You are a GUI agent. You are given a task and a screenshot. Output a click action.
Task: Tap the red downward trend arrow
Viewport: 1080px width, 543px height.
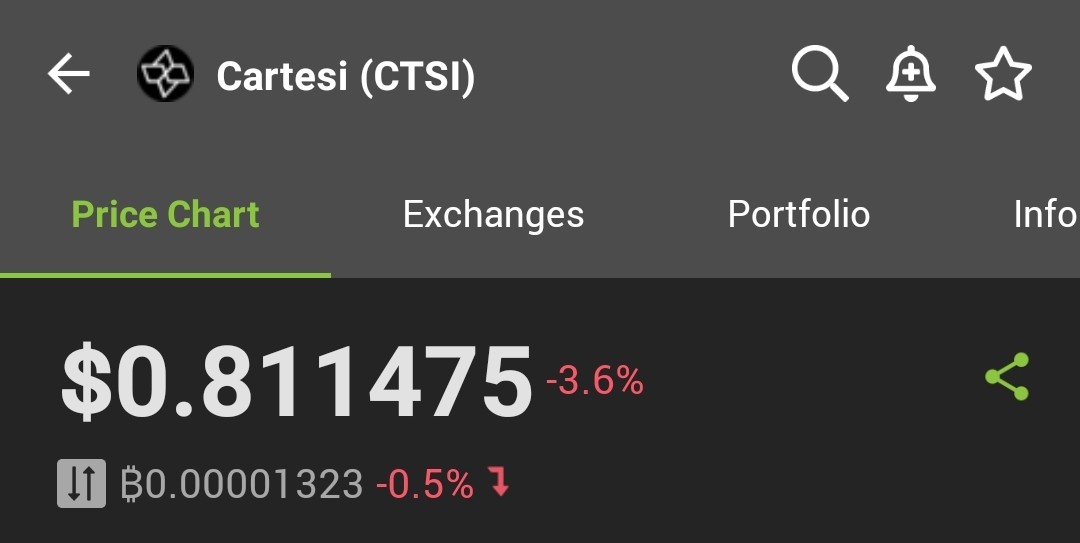(x=500, y=481)
